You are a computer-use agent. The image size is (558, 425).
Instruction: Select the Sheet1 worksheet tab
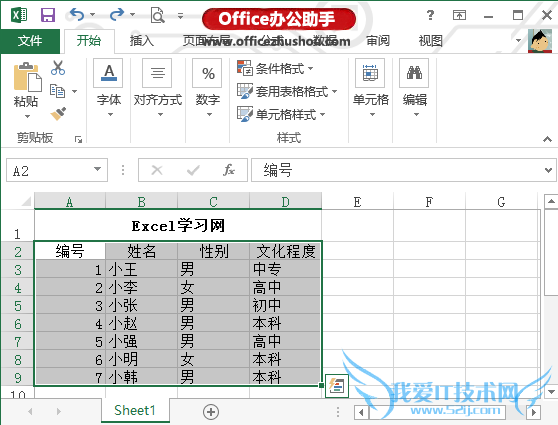click(135, 410)
